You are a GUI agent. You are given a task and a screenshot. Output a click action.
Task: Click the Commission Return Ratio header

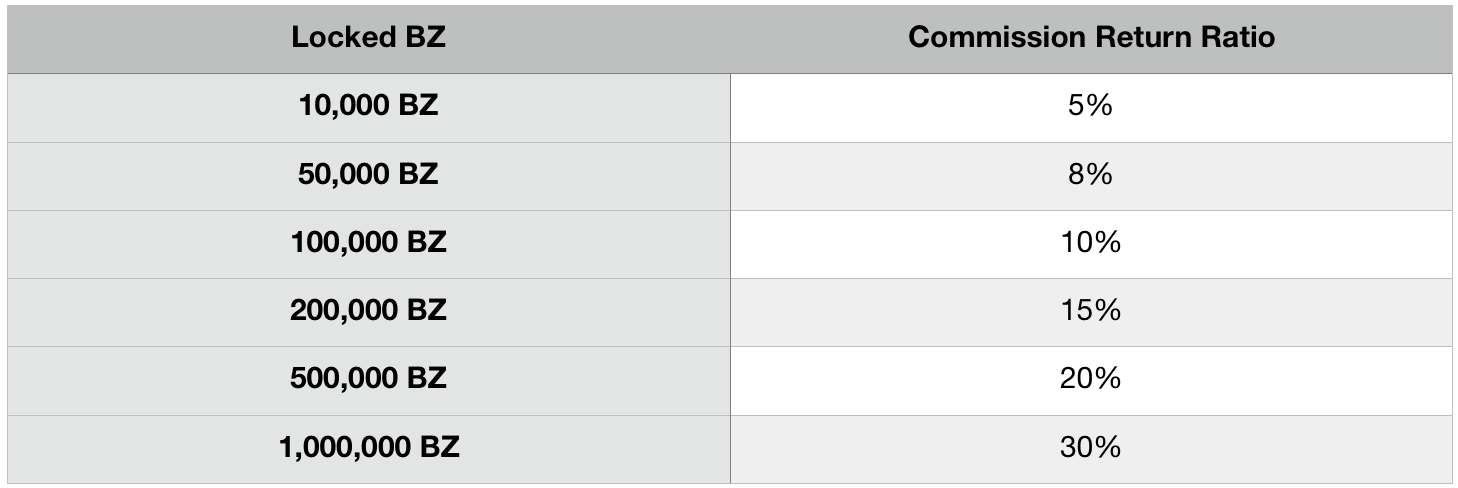point(1091,38)
